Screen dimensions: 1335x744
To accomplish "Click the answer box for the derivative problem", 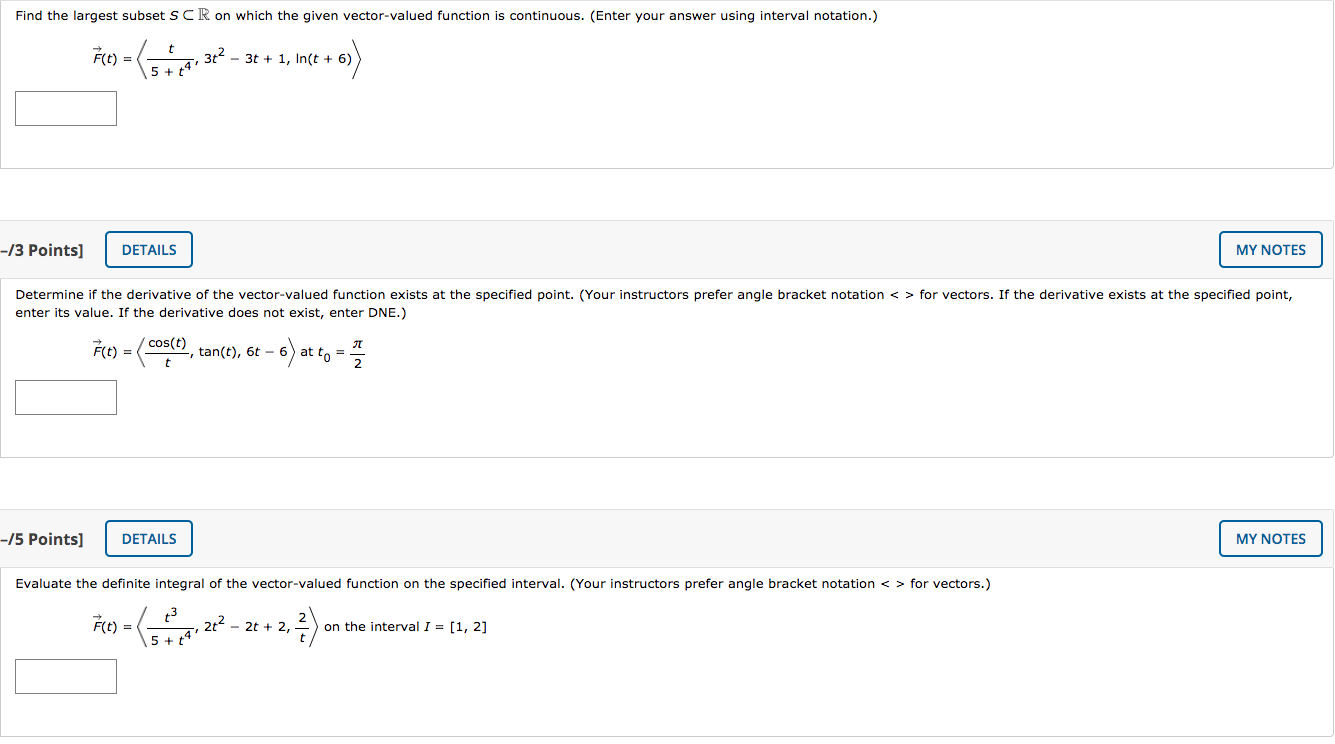I will coord(65,397).
